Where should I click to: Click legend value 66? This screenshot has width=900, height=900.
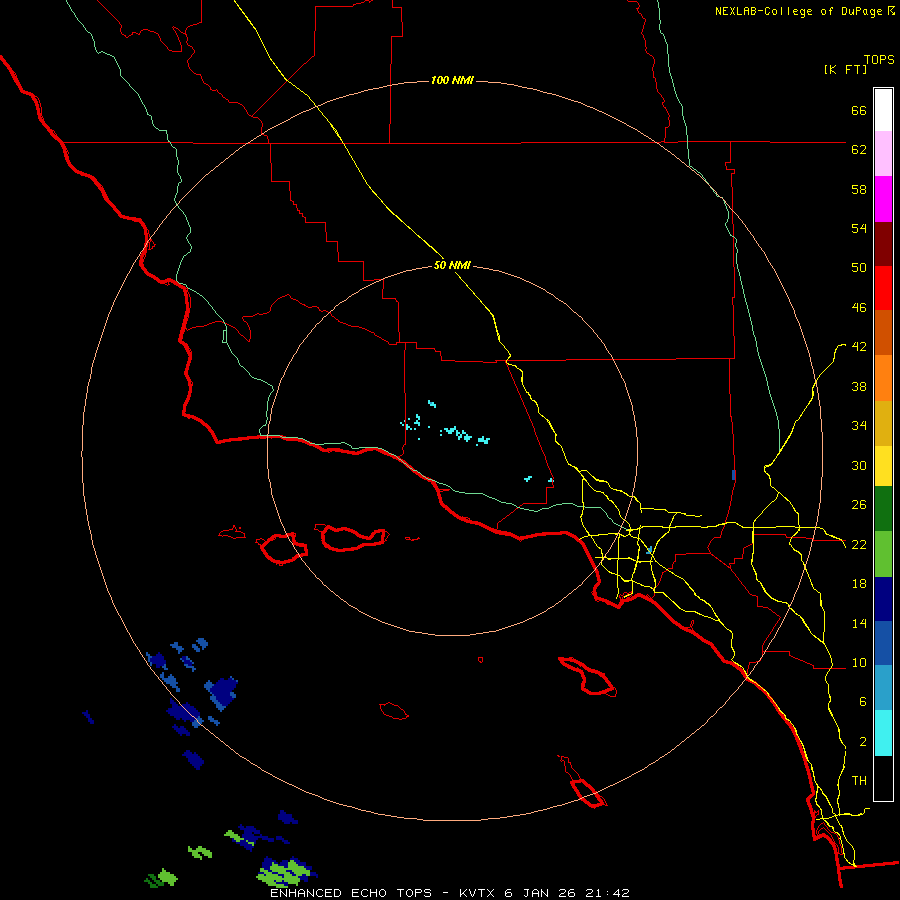point(859,110)
